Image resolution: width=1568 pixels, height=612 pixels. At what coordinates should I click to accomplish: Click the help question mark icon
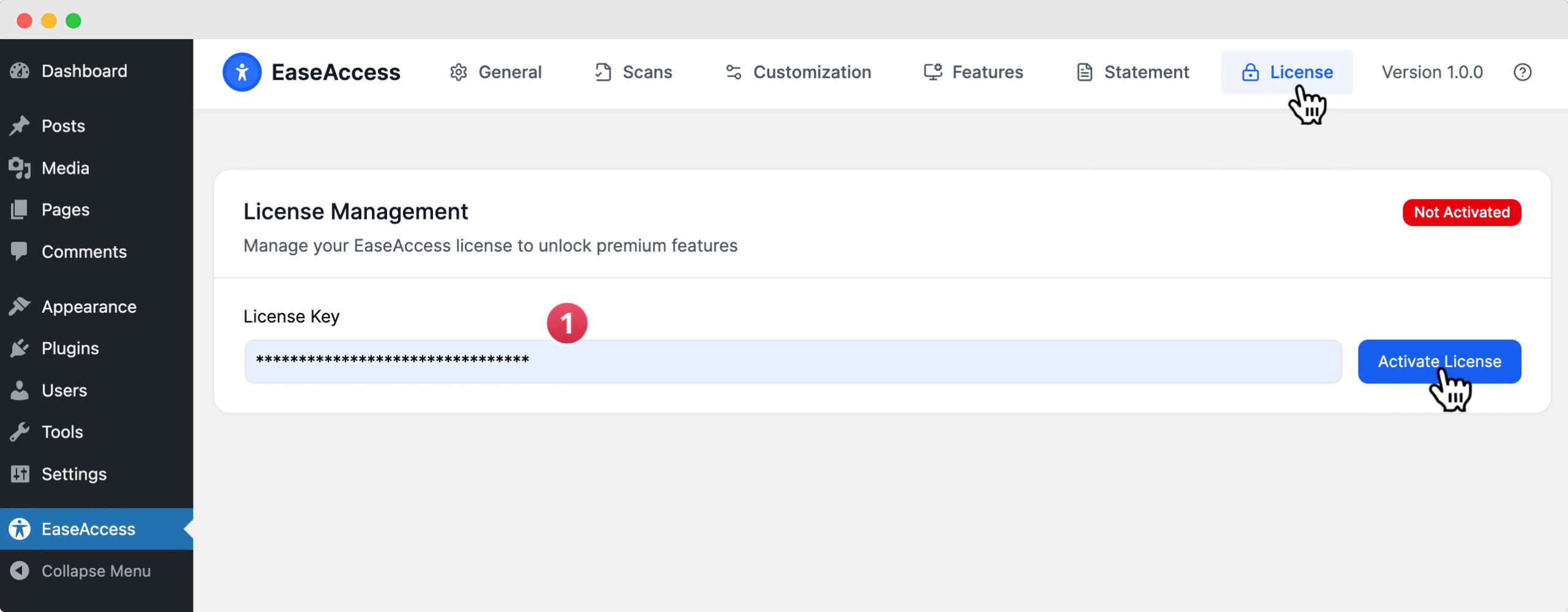1522,72
